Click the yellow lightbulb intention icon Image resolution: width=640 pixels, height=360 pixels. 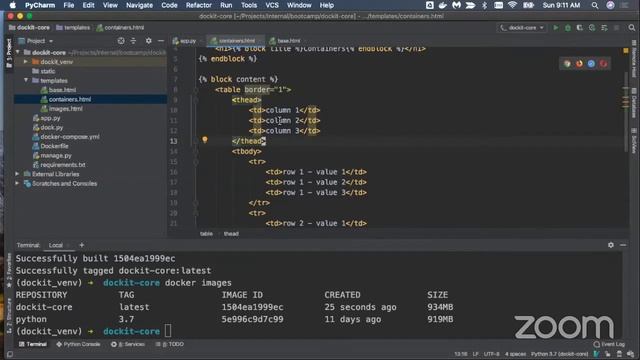[x=205, y=140]
